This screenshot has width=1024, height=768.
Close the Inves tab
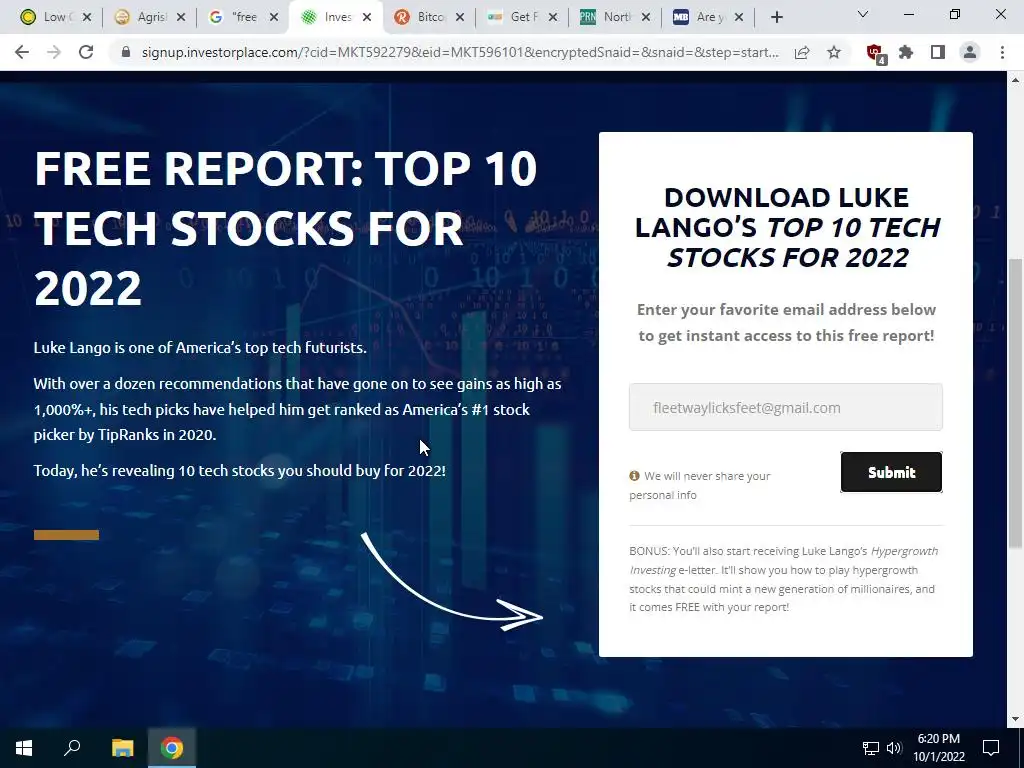point(367,17)
